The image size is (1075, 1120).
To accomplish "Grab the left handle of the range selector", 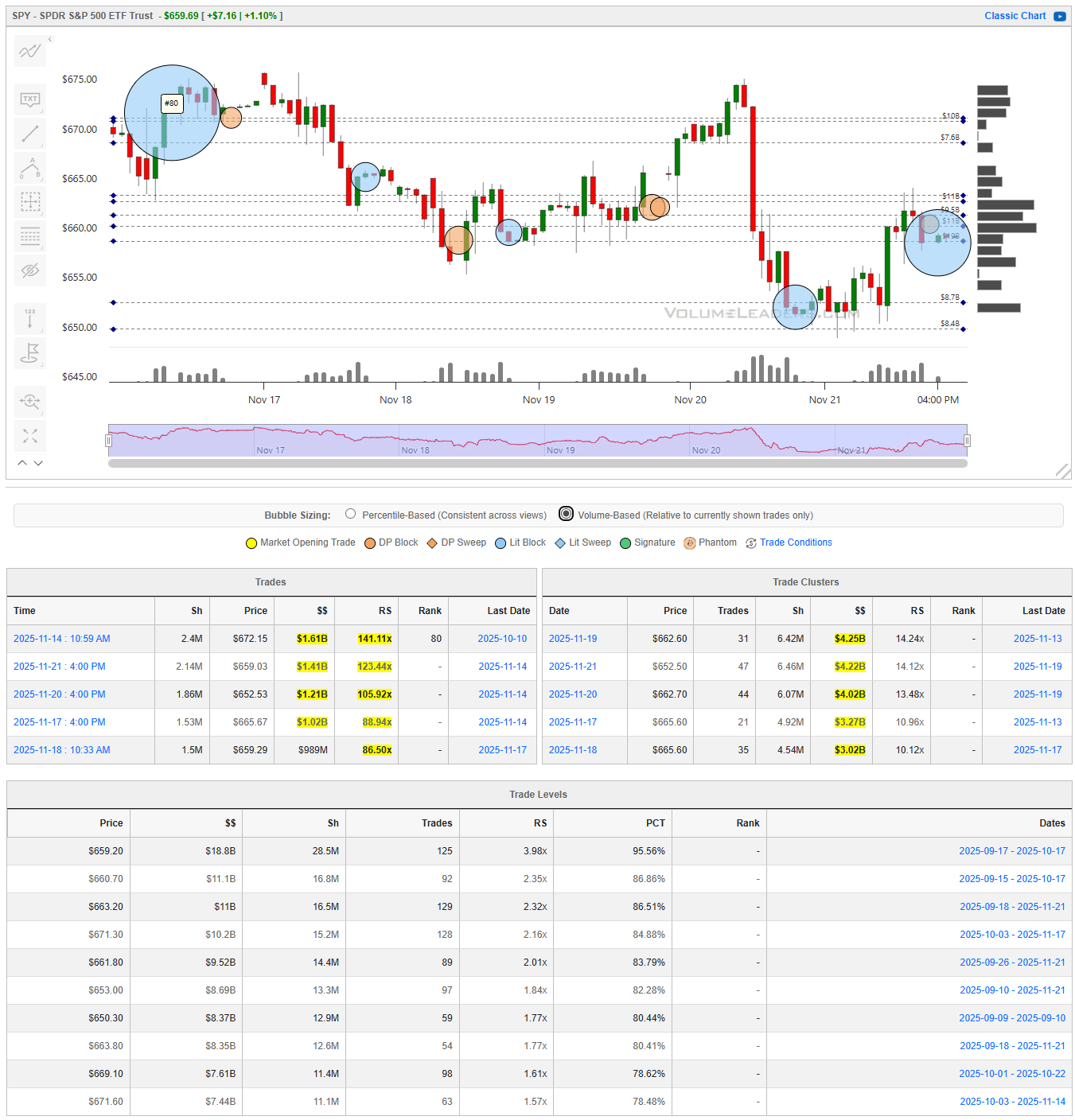I will click(x=109, y=441).
